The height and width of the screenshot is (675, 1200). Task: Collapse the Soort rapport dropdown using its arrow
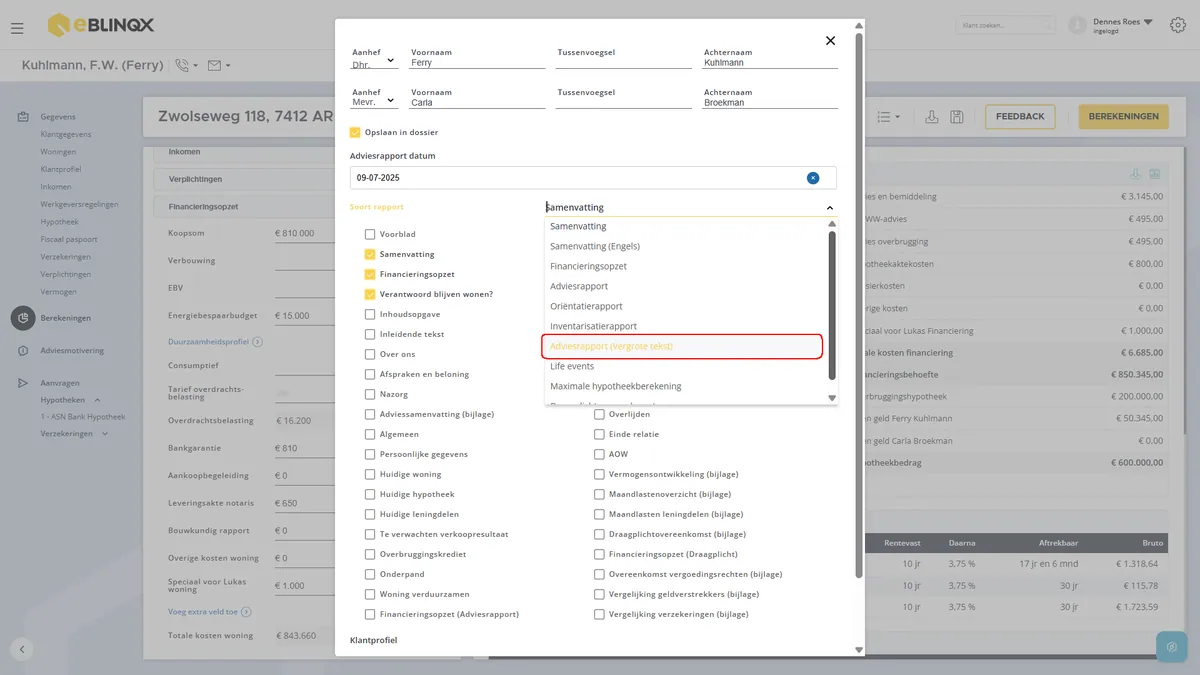pyautogui.click(x=829, y=208)
